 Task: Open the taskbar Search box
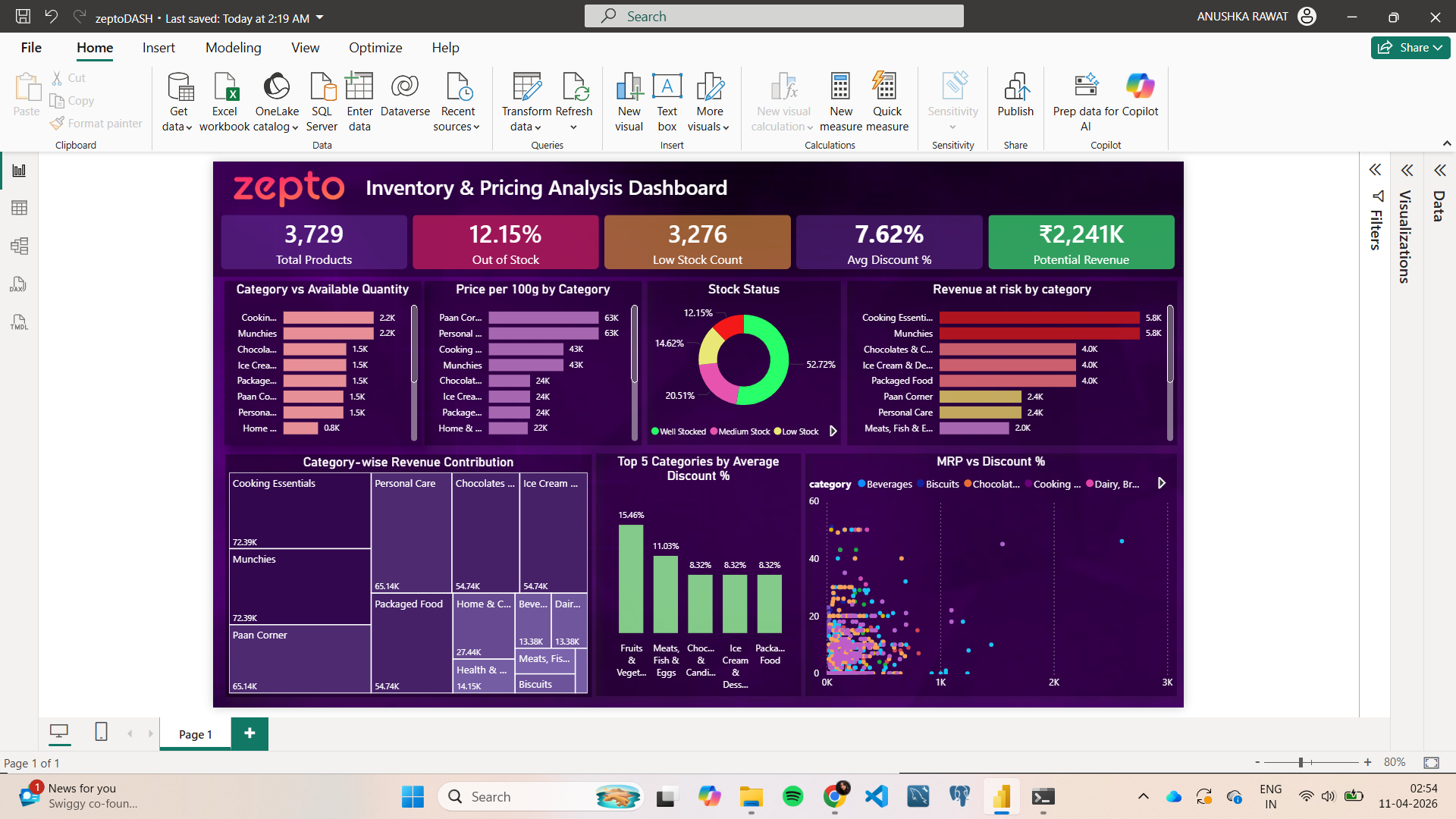(541, 796)
